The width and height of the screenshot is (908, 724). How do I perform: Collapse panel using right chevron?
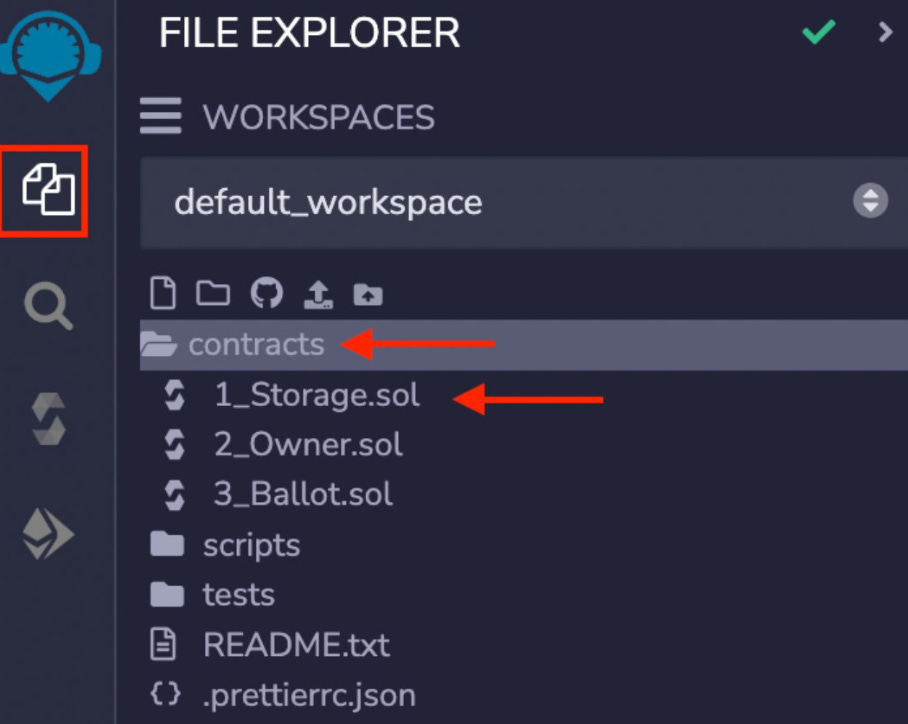pyautogui.click(x=885, y=32)
